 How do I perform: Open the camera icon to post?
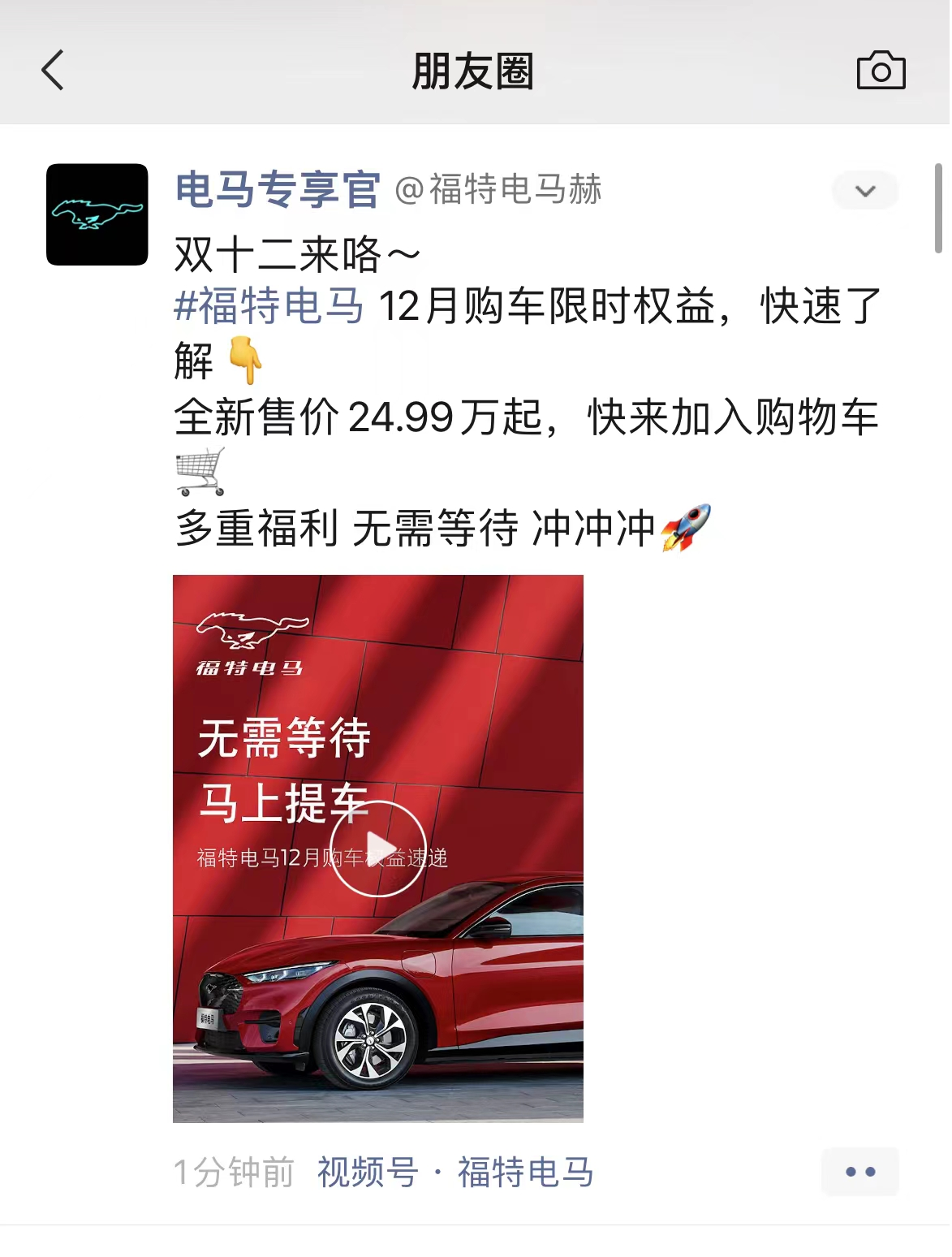tap(881, 71)
